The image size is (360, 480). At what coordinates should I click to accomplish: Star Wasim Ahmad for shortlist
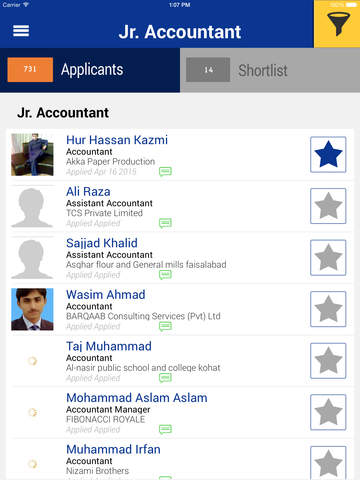tap(328, 309)
